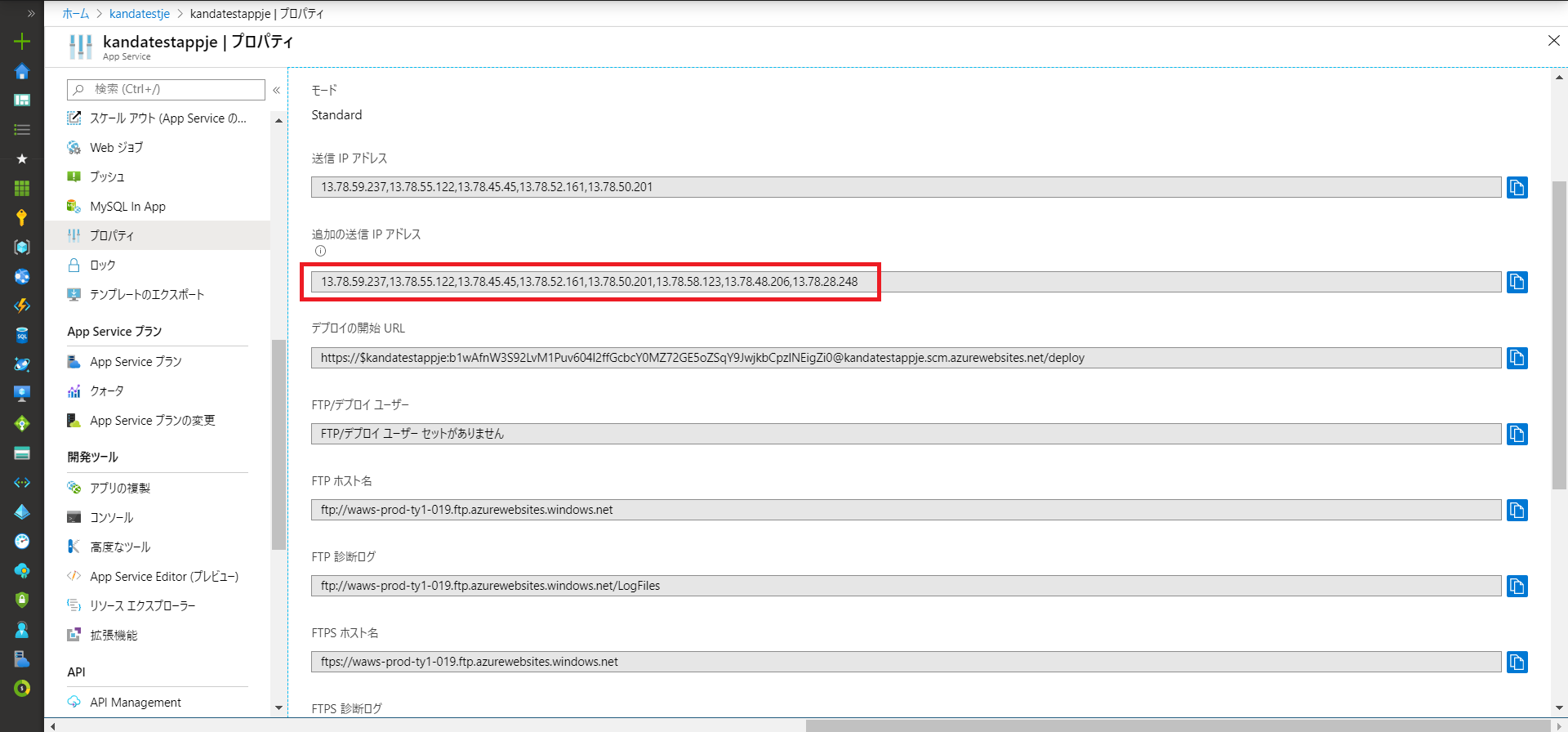Viewport: 1568px width, 732px height.
Task: Select ロック in the resource menu
Action: (x=103, y=266)
